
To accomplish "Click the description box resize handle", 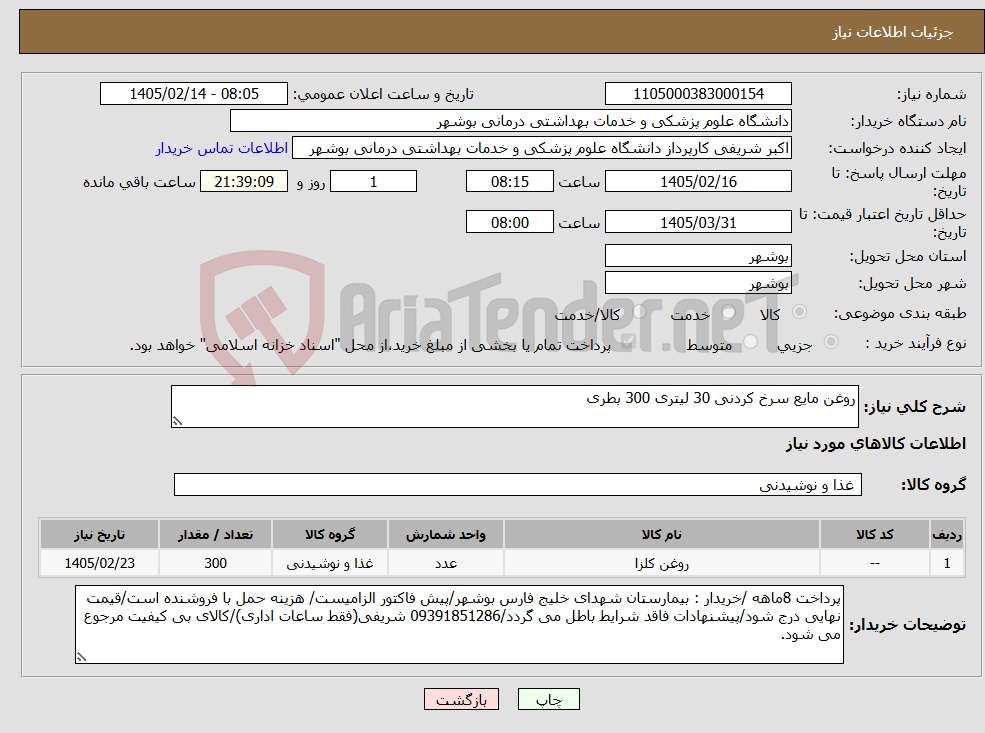I will tap(177, 421).
